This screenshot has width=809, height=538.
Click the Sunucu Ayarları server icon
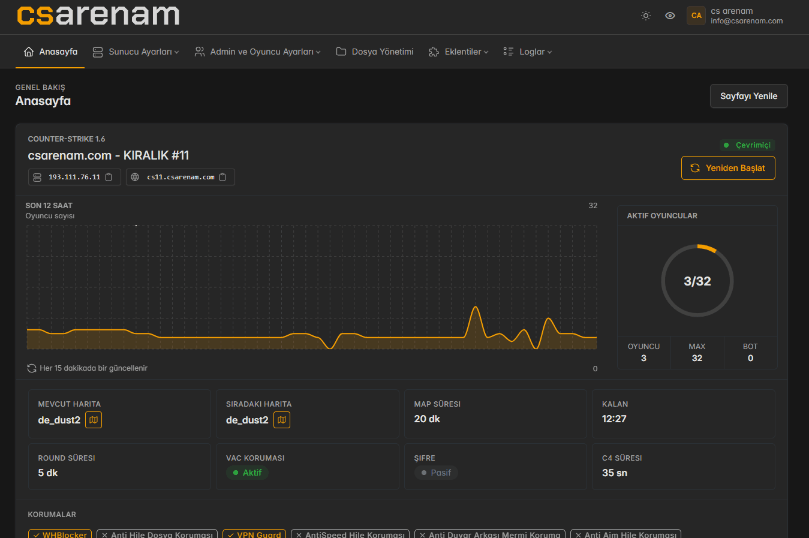[98, 52]
